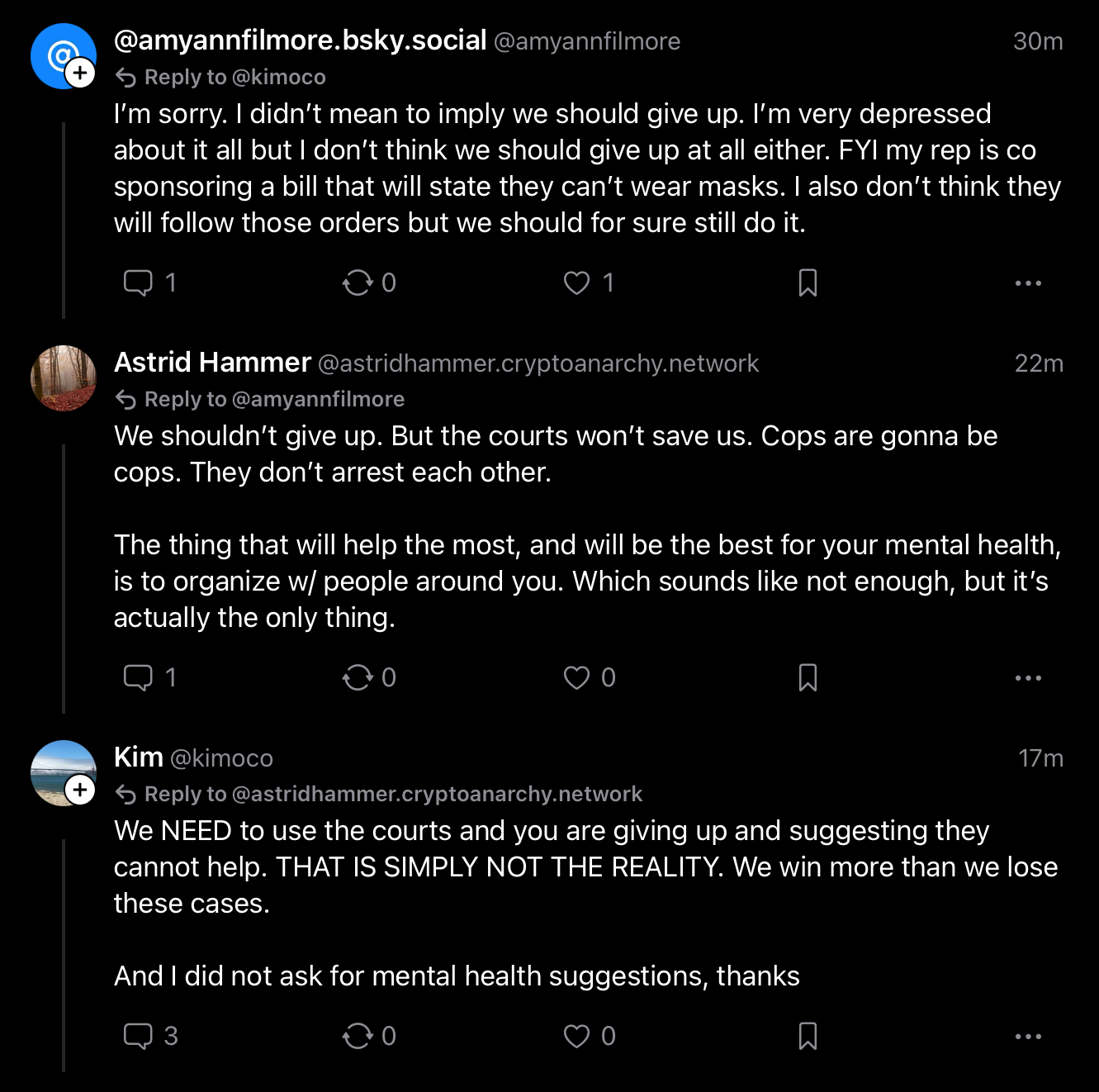The height and width of the screenshot is (1092, 1099).
Task: Follow amyannfilmore via avatar plus badge
Action: coord(80,73)
